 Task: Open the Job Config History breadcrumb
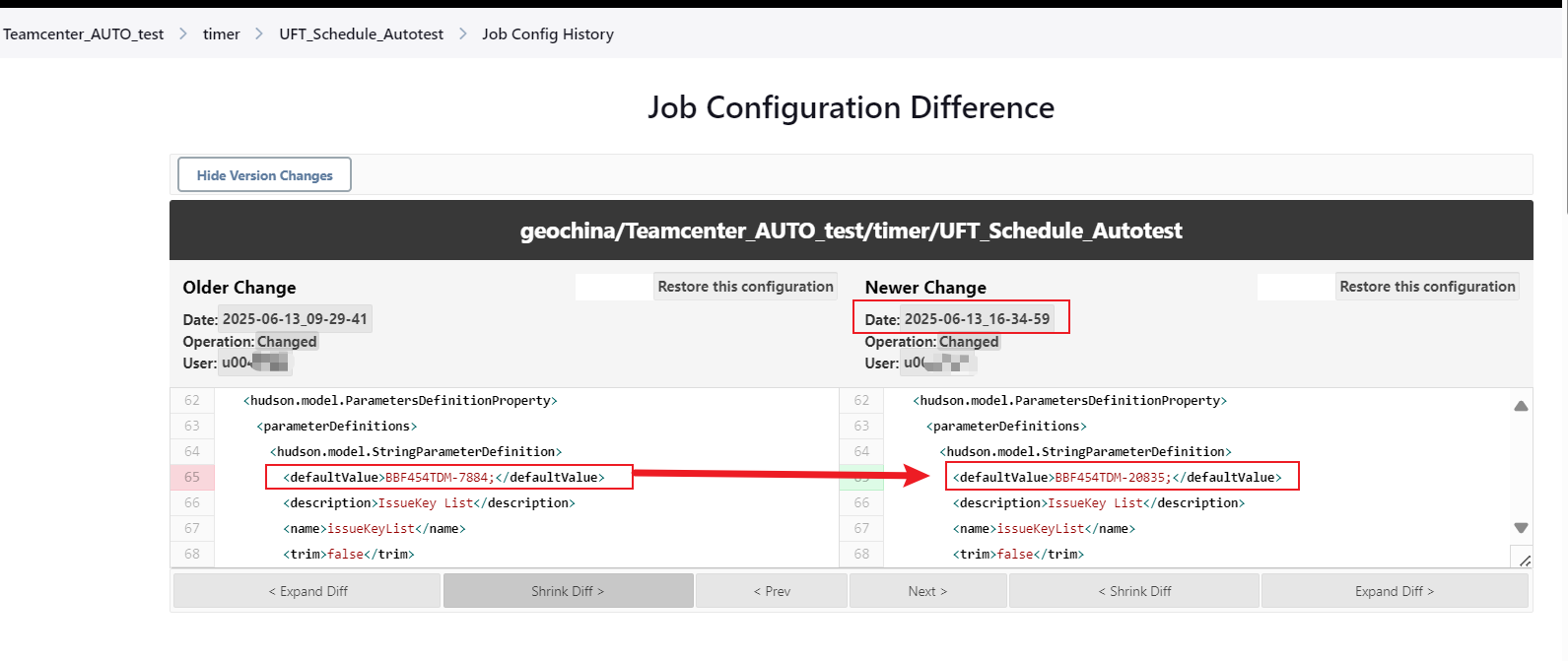point(548,34)
